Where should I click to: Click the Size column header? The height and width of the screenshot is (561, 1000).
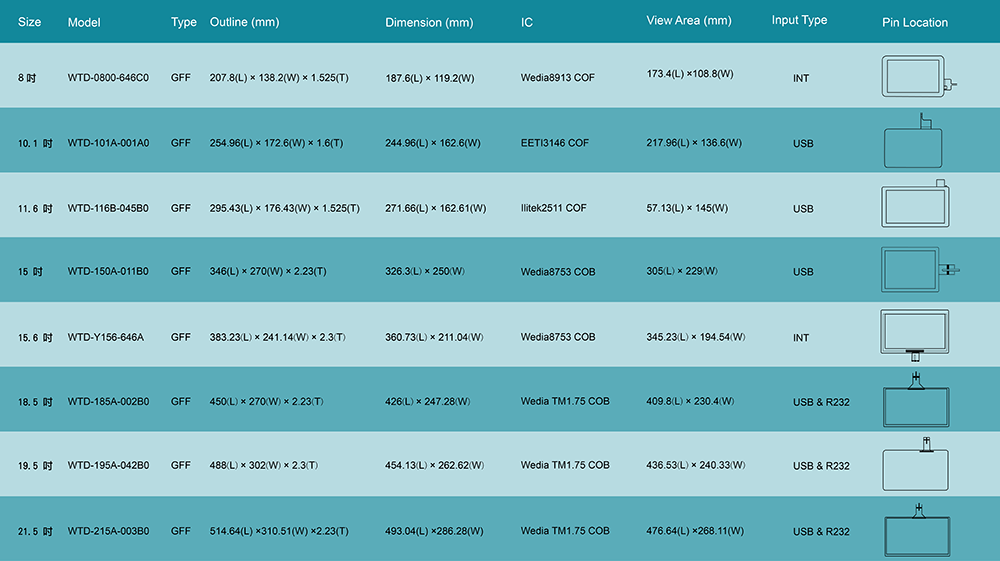[x=29, y=22]
